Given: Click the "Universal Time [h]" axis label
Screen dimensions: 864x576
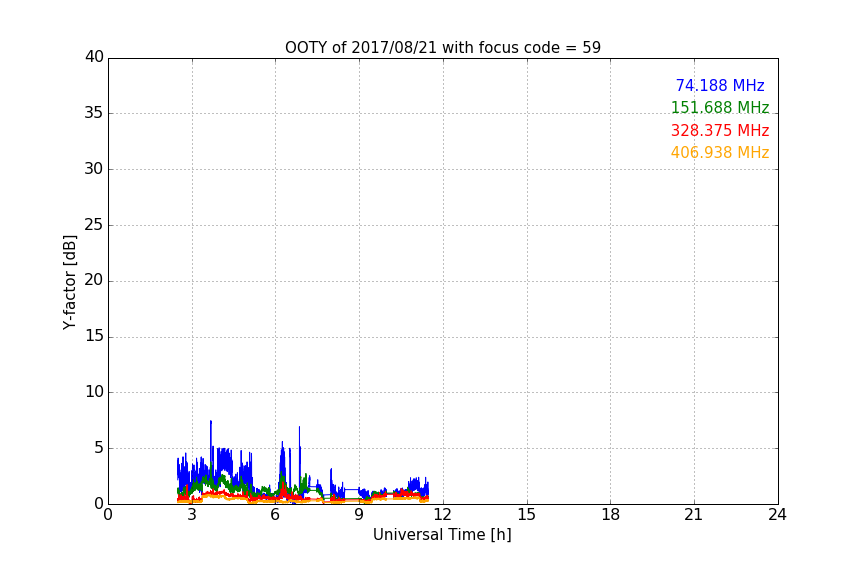Looking at the screenshot, I should pyautogui.click(x=442, y=535).
